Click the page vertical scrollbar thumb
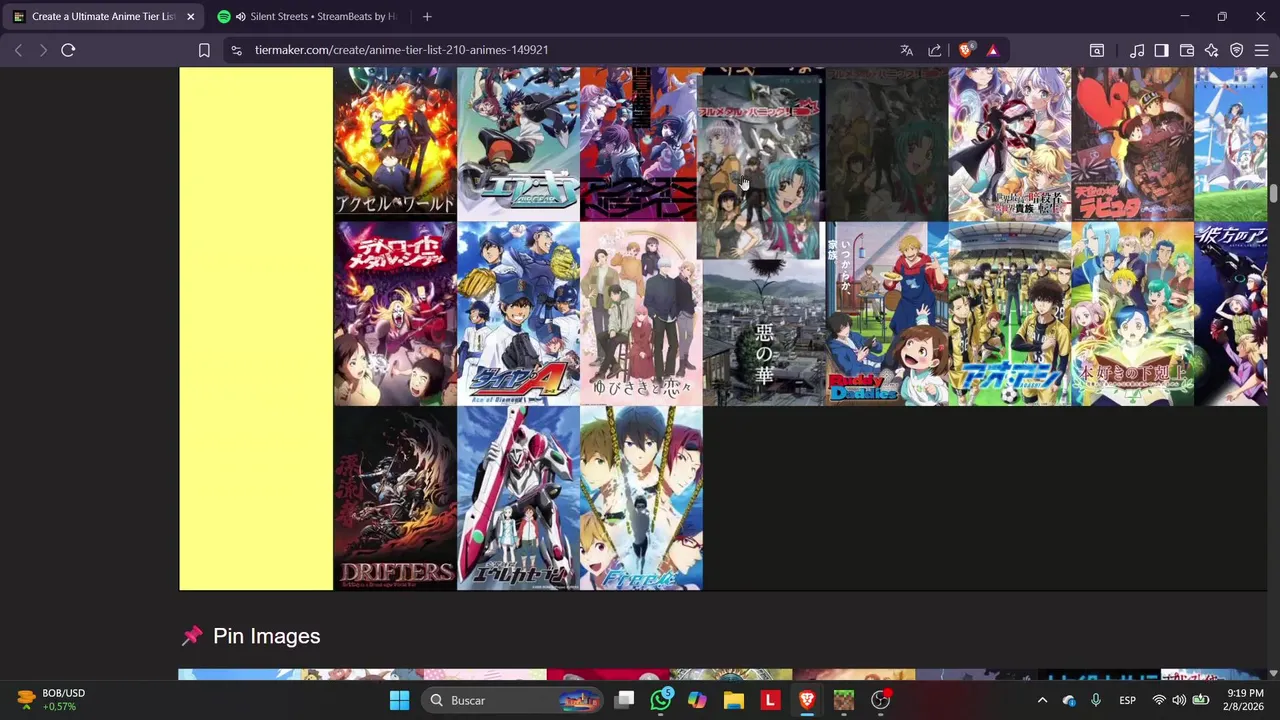The width and height of the screenshot is (1280, 720). [x=1273, y=193]
